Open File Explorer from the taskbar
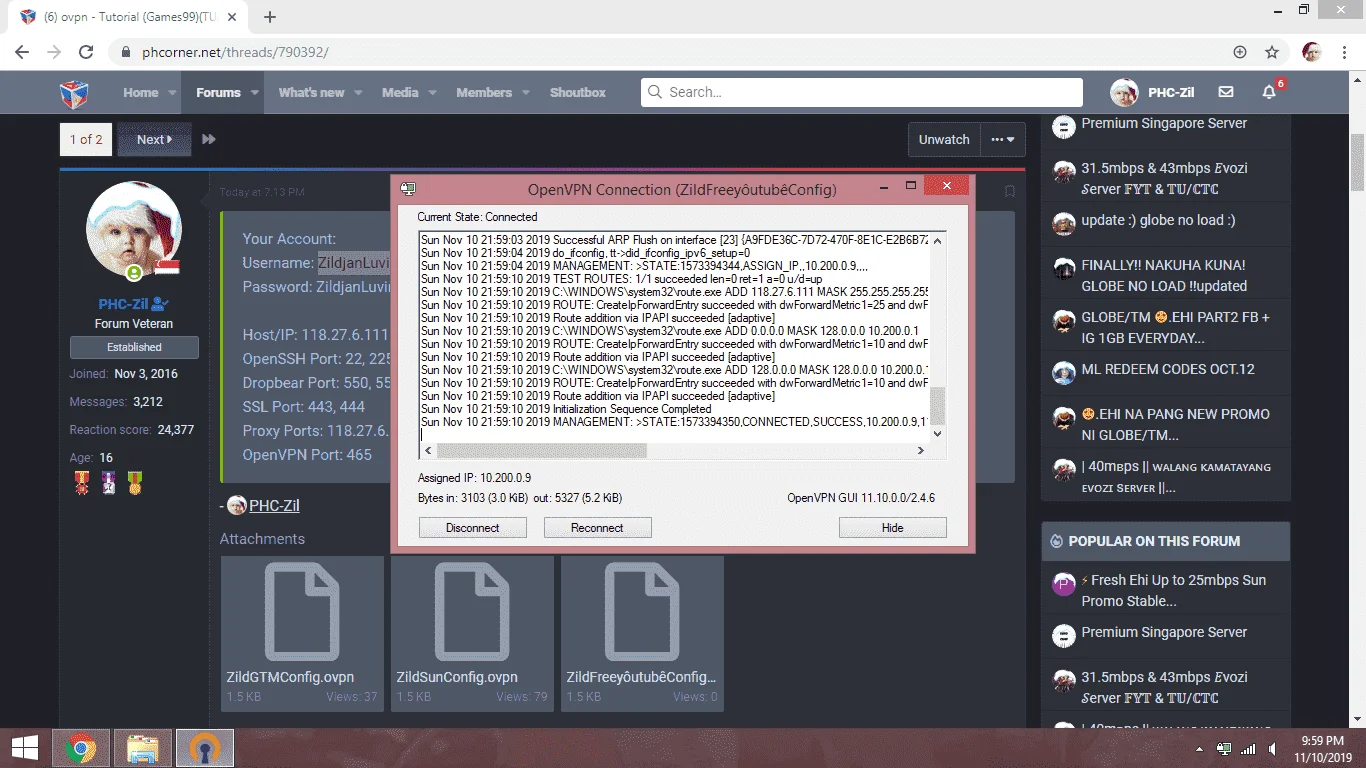This screenshot has width=1366, height=768. [143, 748]
